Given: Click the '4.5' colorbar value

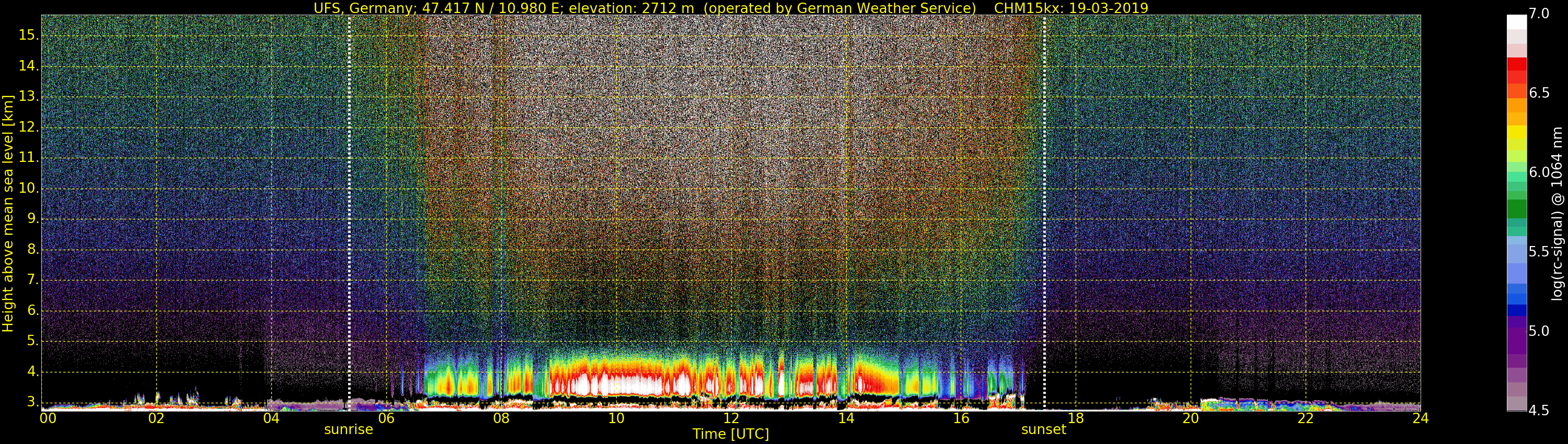Looking at the screenshot, I should click(1539, 411).
